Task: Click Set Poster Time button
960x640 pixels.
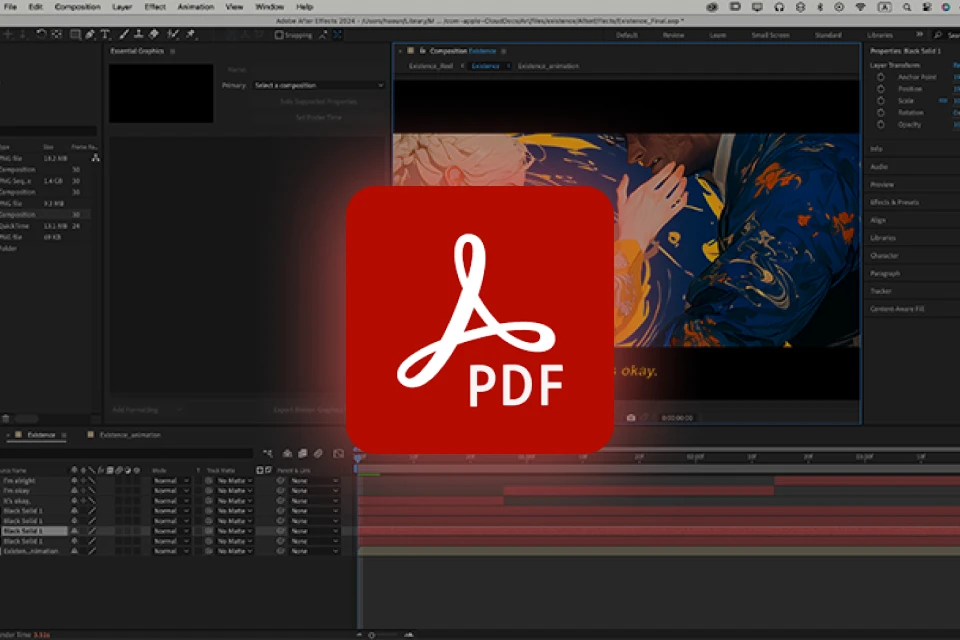Action: 318,117
